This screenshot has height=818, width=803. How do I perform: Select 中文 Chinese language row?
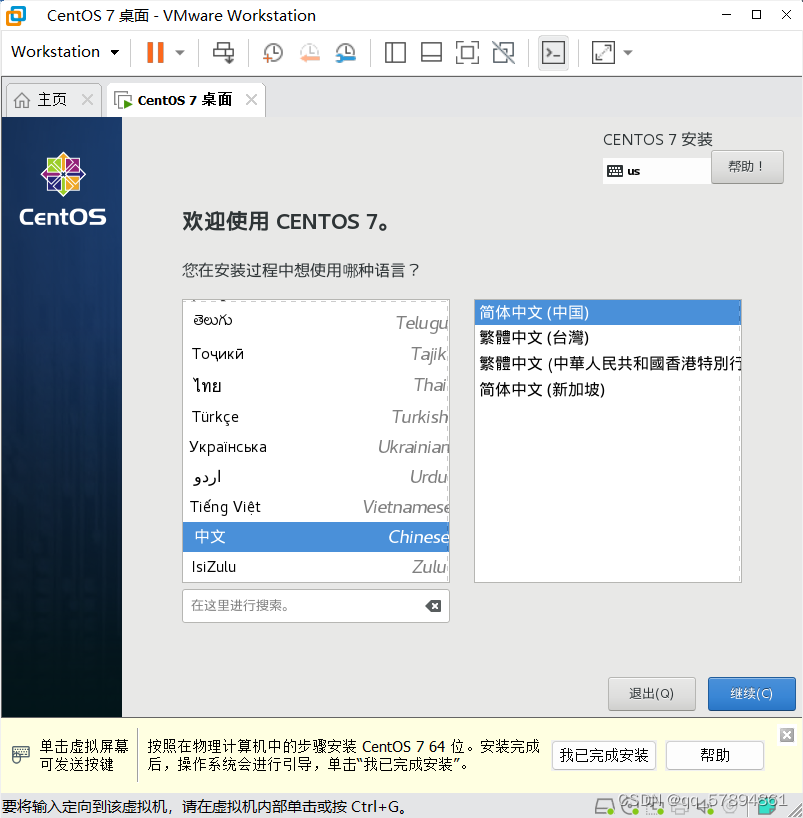pos(316,537)
